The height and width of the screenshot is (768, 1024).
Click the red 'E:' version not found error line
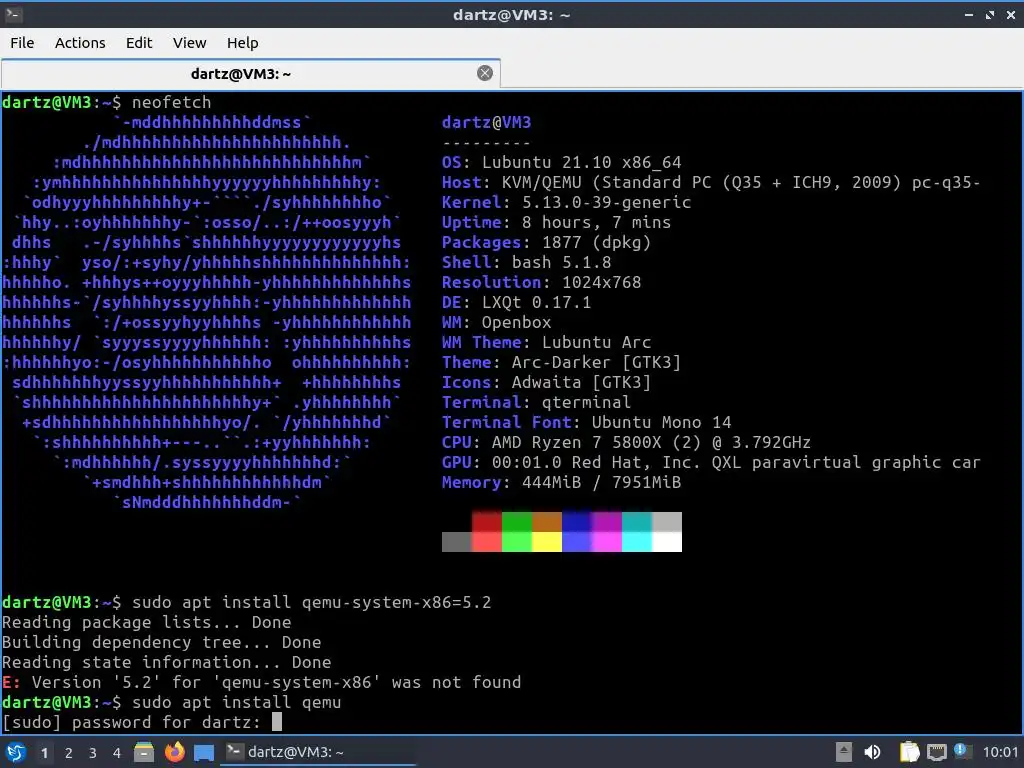pyautogui.click(x=262, y=682)
